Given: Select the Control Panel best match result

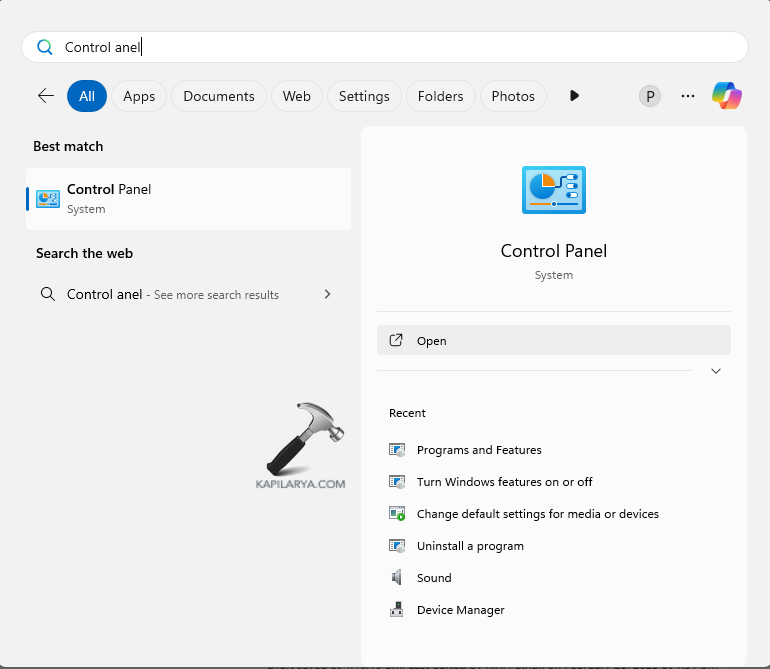Looking at the screenshot, I should (188, 198).
